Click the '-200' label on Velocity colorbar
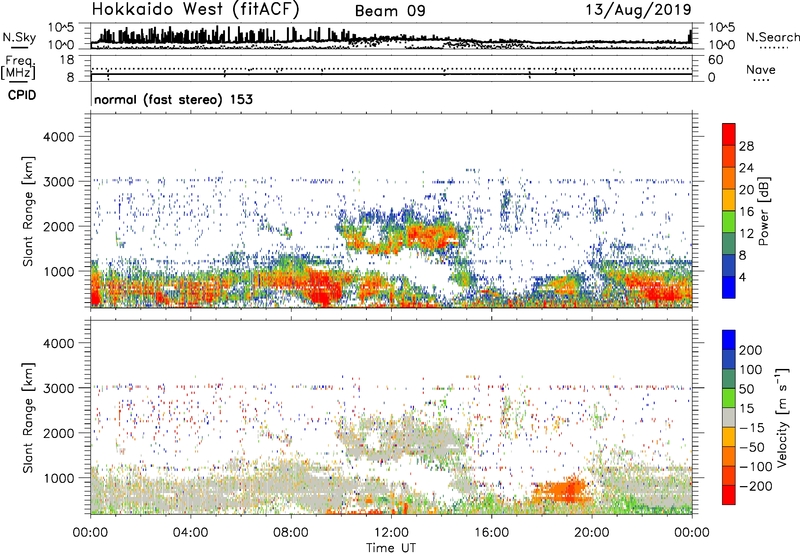Viewport: 800px width, 554px height. click(x=755, y=486)
